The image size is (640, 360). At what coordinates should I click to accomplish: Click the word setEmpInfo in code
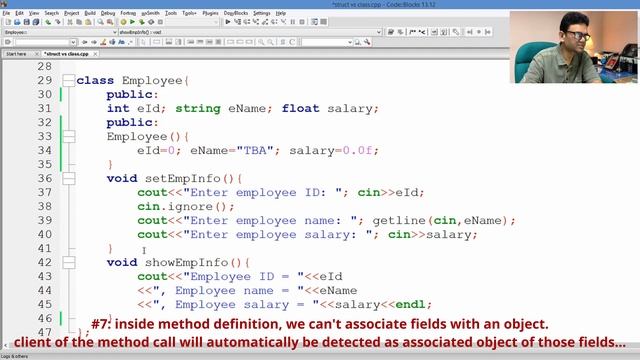pyautogui.click(x=183, y=178)
